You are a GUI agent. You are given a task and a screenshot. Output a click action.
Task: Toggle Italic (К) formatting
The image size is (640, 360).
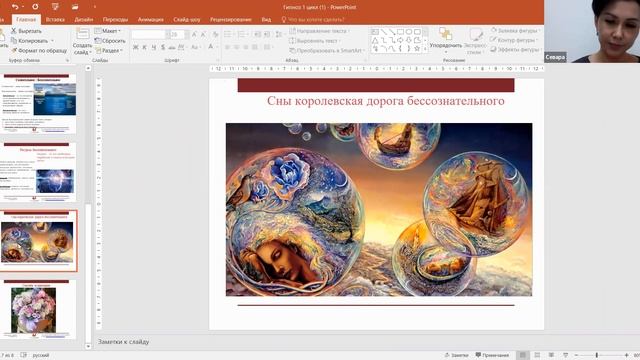click(144, 47)
